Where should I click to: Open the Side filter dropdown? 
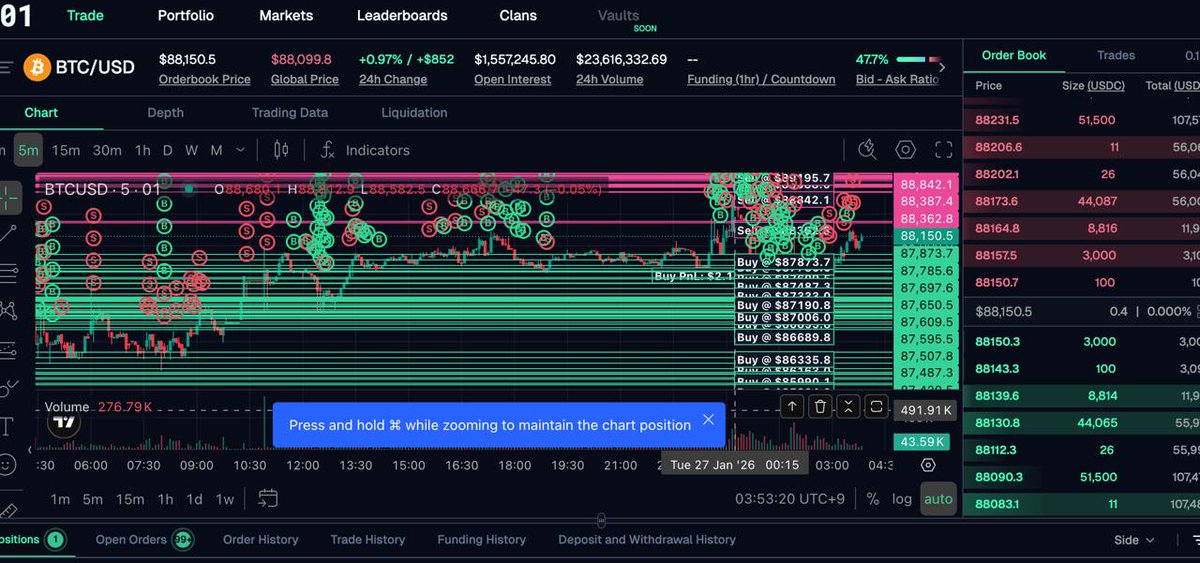click(1134, 540)
